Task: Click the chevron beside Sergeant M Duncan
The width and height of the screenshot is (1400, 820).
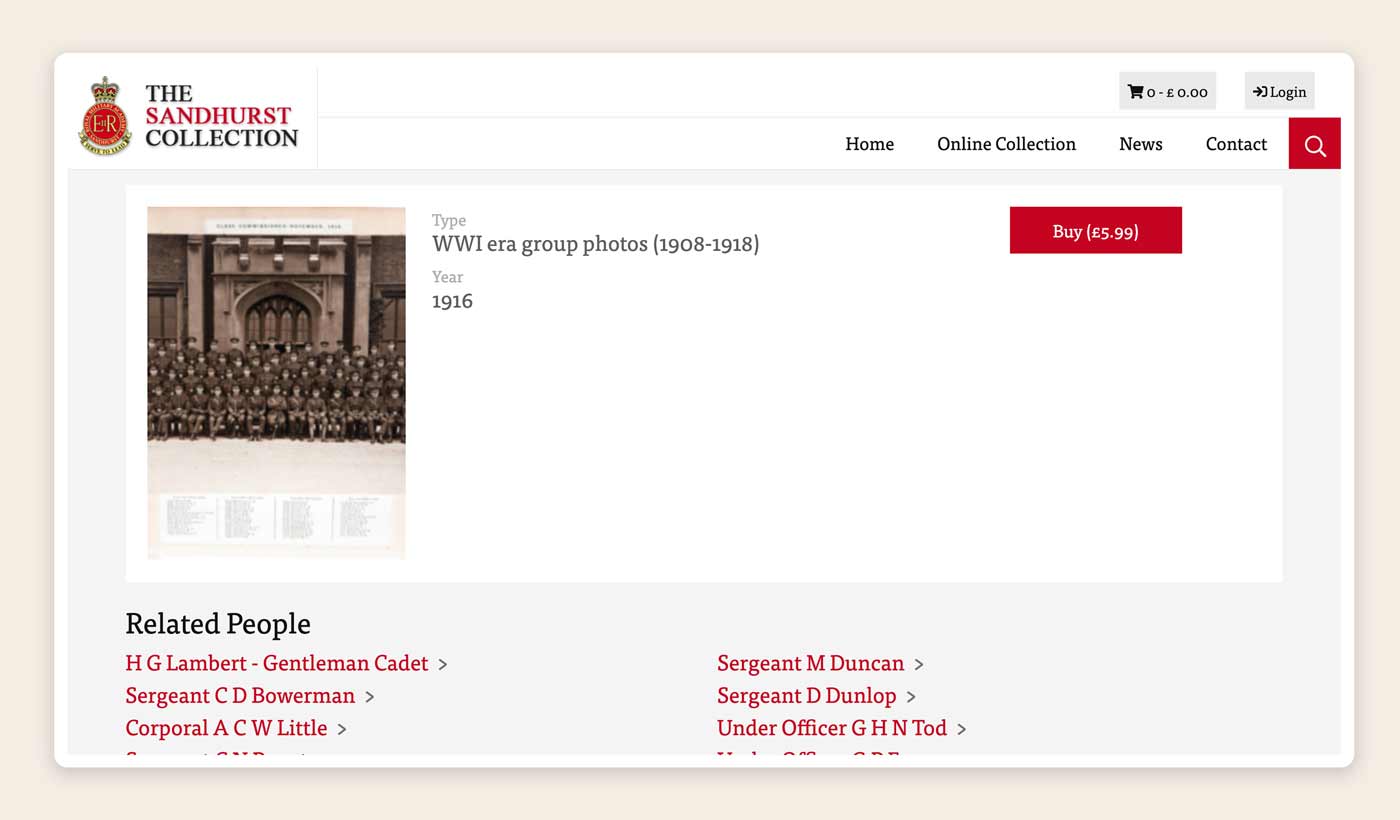Action: [x=919, y=664]
